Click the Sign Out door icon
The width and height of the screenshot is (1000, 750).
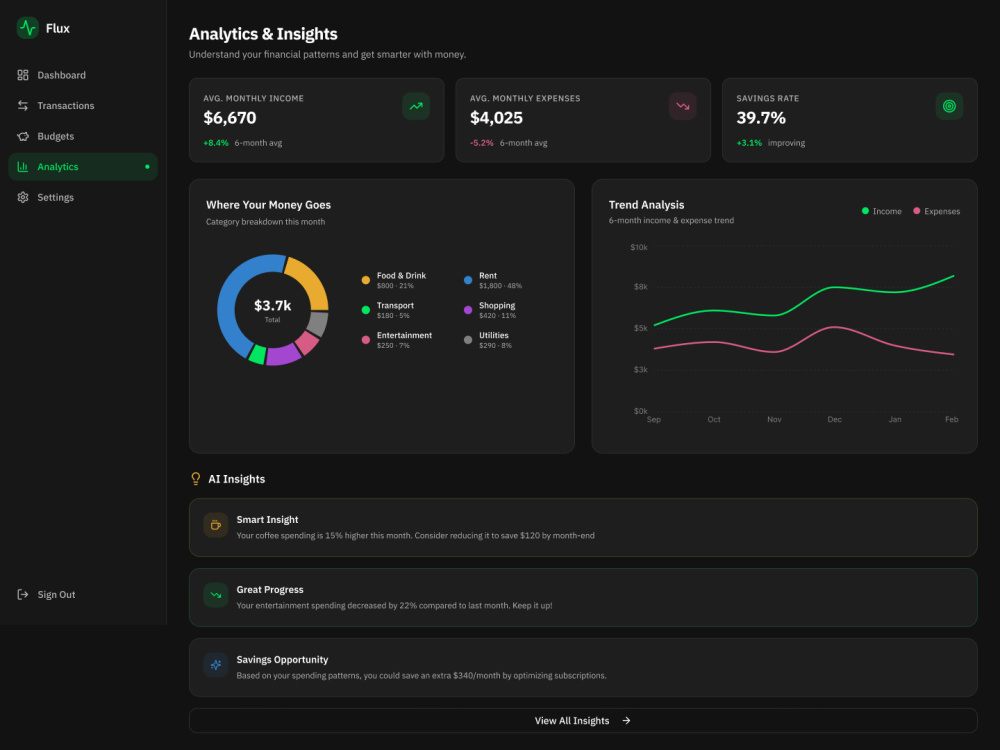tap(23, 594)
